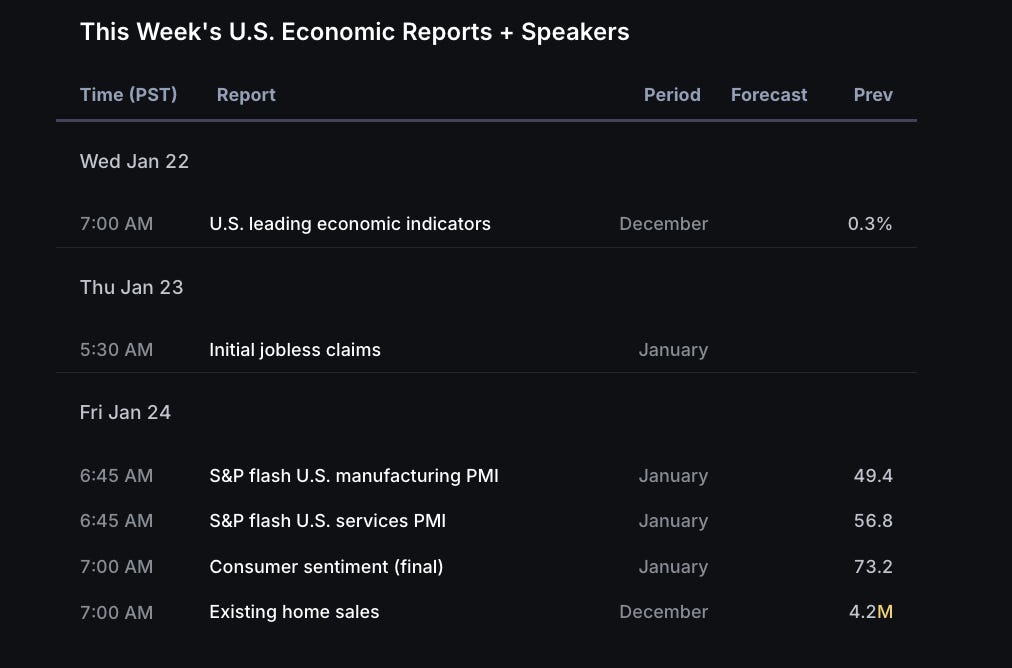The width and height of the screenshot is (1012, 668).
Task: Click the 56.8 previous value
Action: [873, 521]
